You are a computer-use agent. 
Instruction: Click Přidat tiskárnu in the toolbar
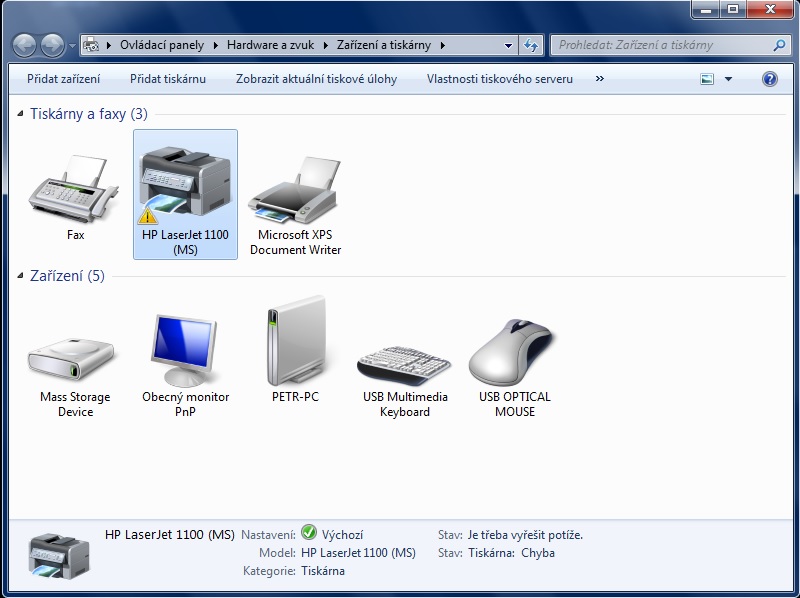(x=168, y=79)
